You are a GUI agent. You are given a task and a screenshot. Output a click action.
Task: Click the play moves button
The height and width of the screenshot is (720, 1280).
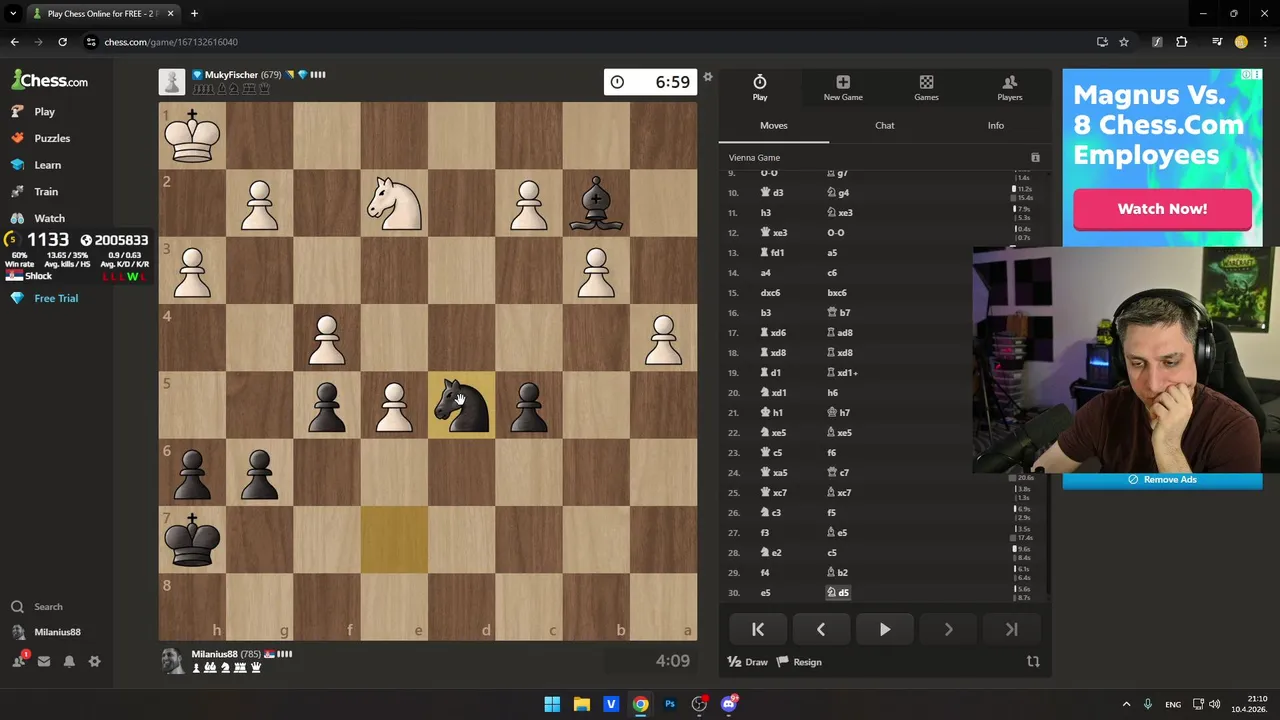pyautogui.click(x=885, y=629)
